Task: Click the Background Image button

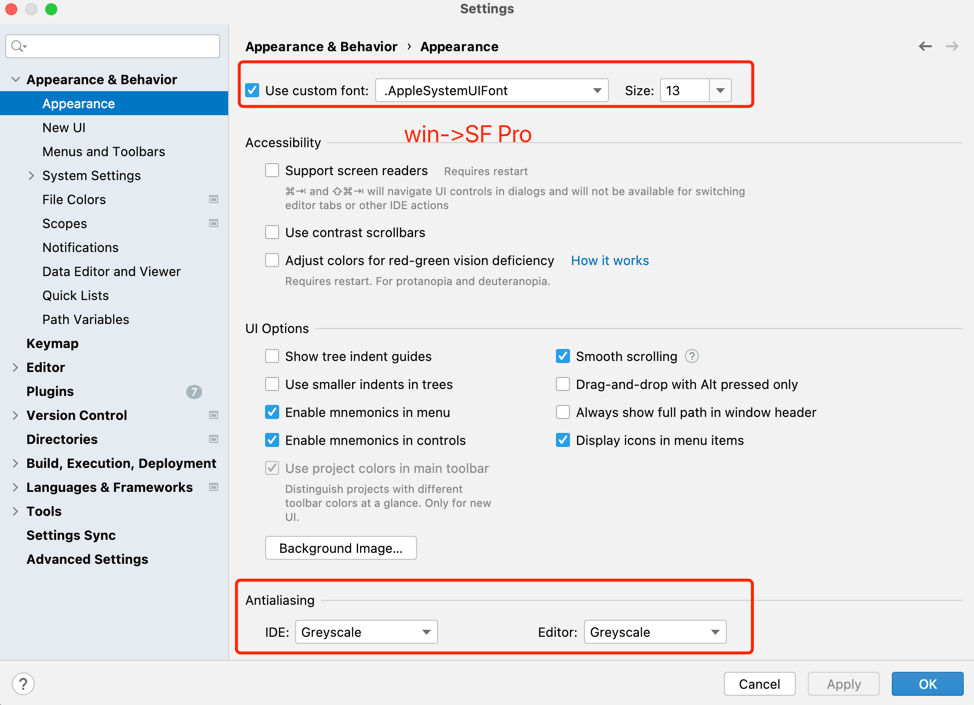Action: pyautogui.click(x=340, y=548)
